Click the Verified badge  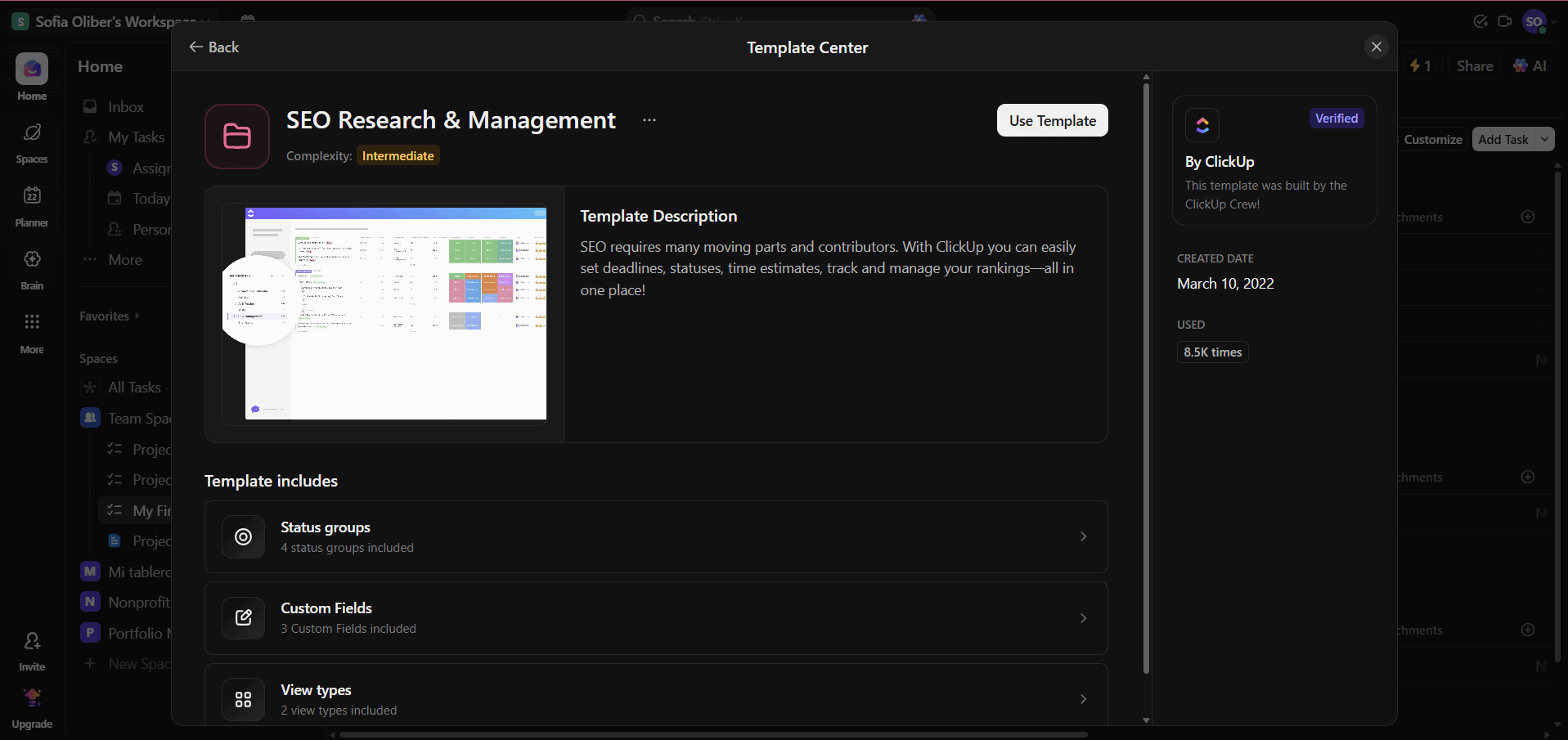[x=1336, y=119]
